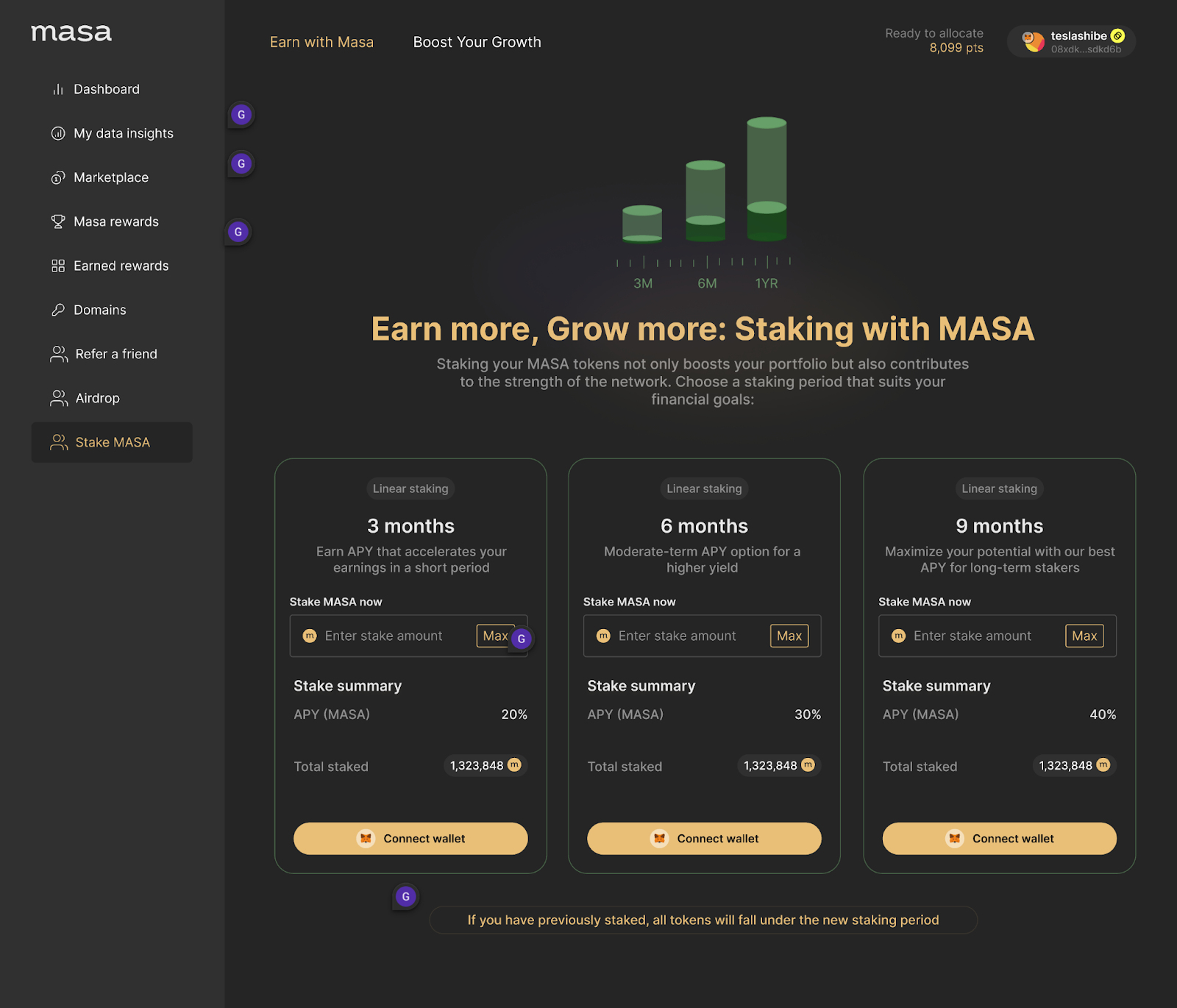Click the 3 months card heading
Image resolution: width=1177 pixels, height=1008 pixels.
[410, 526]
